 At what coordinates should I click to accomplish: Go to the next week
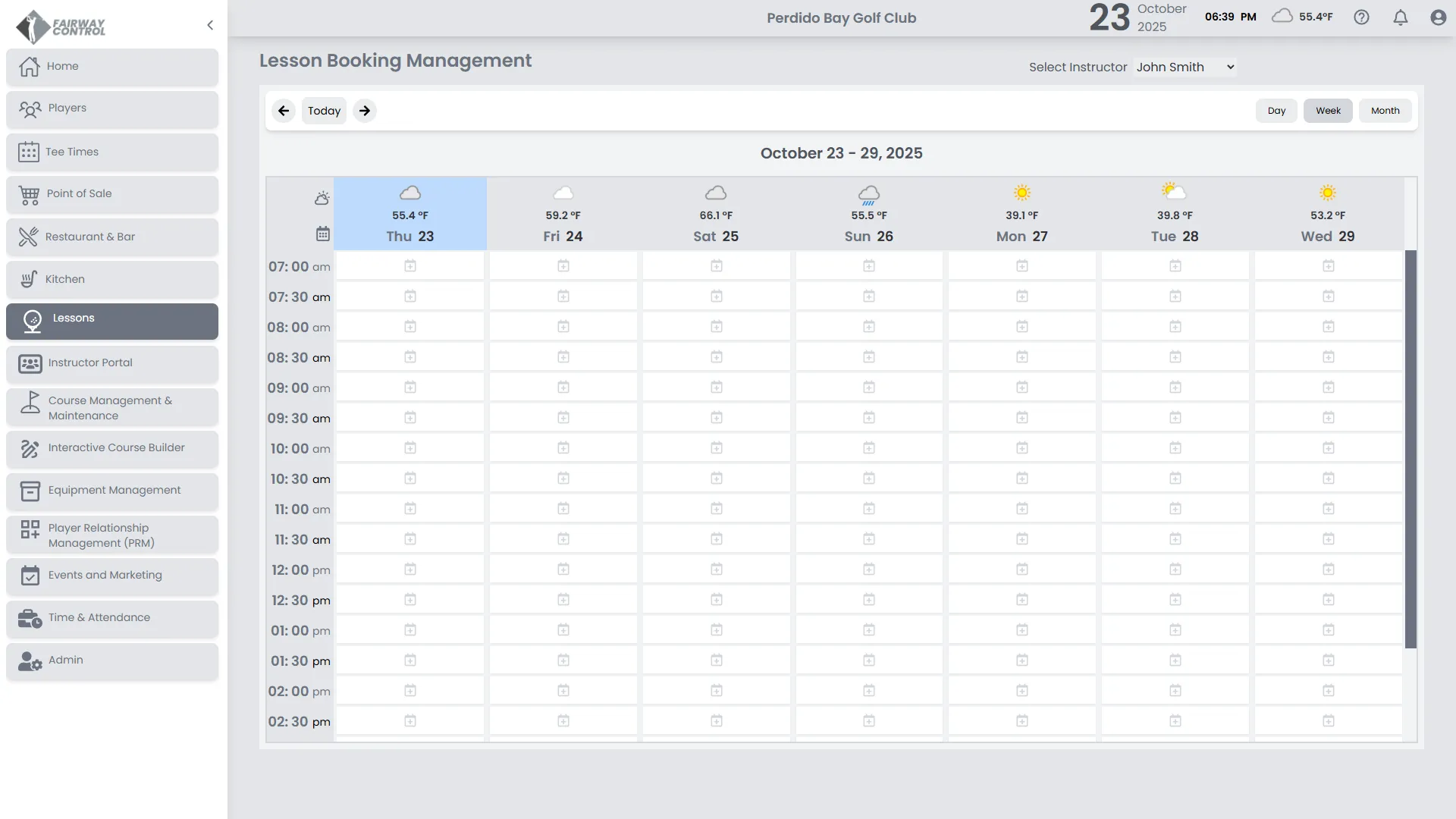[365, 111]
